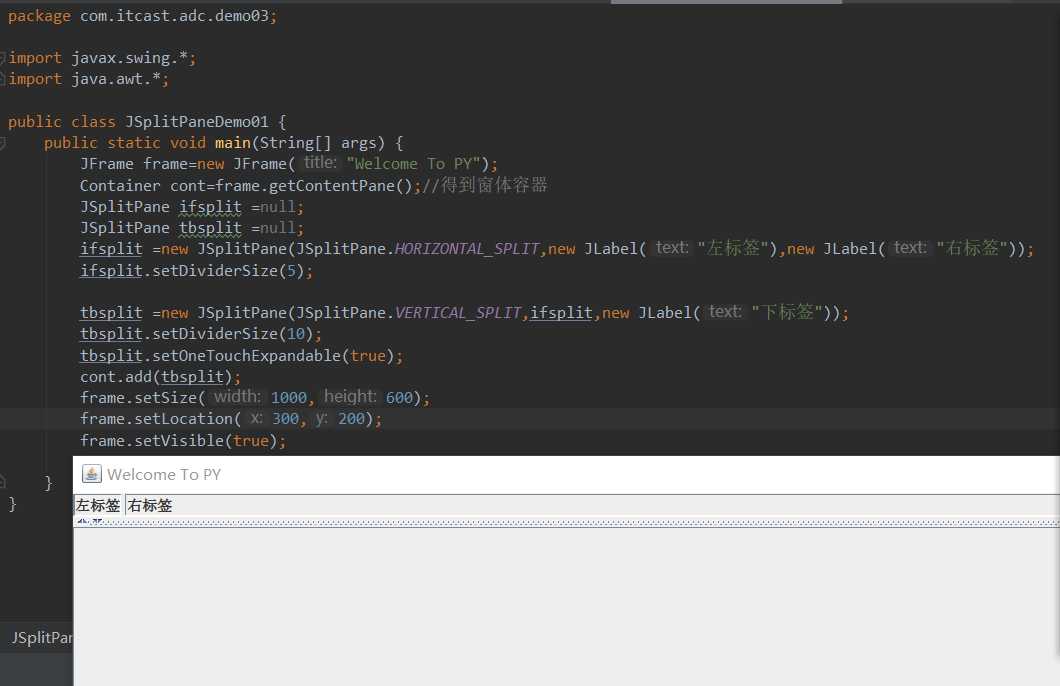
Task: Click the Welcome To PY window title text
Action: (x=164, y=474)
